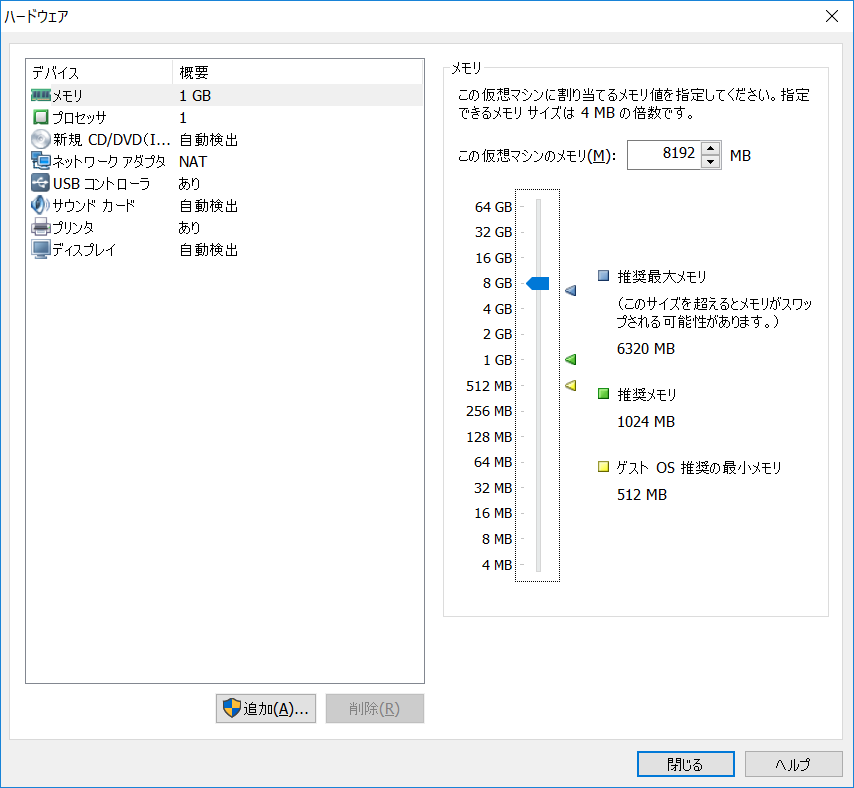The width and height of the screenshot is (854, 788).
Task: Click the green 推奨メモリ marker triangle
Action: 572,359
